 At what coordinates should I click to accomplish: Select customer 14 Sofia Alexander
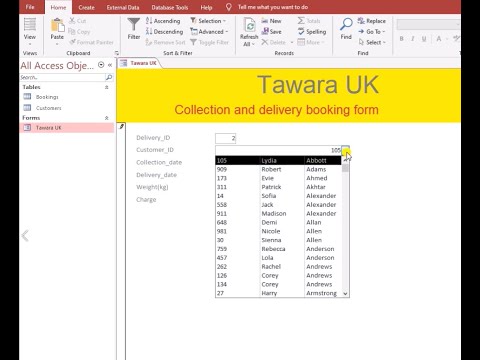tap(278, 196)
